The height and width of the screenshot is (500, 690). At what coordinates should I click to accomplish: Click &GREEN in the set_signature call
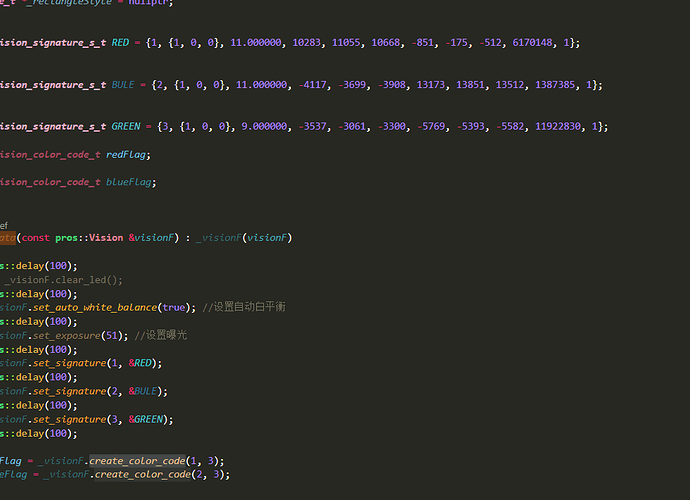pos(146,419)
